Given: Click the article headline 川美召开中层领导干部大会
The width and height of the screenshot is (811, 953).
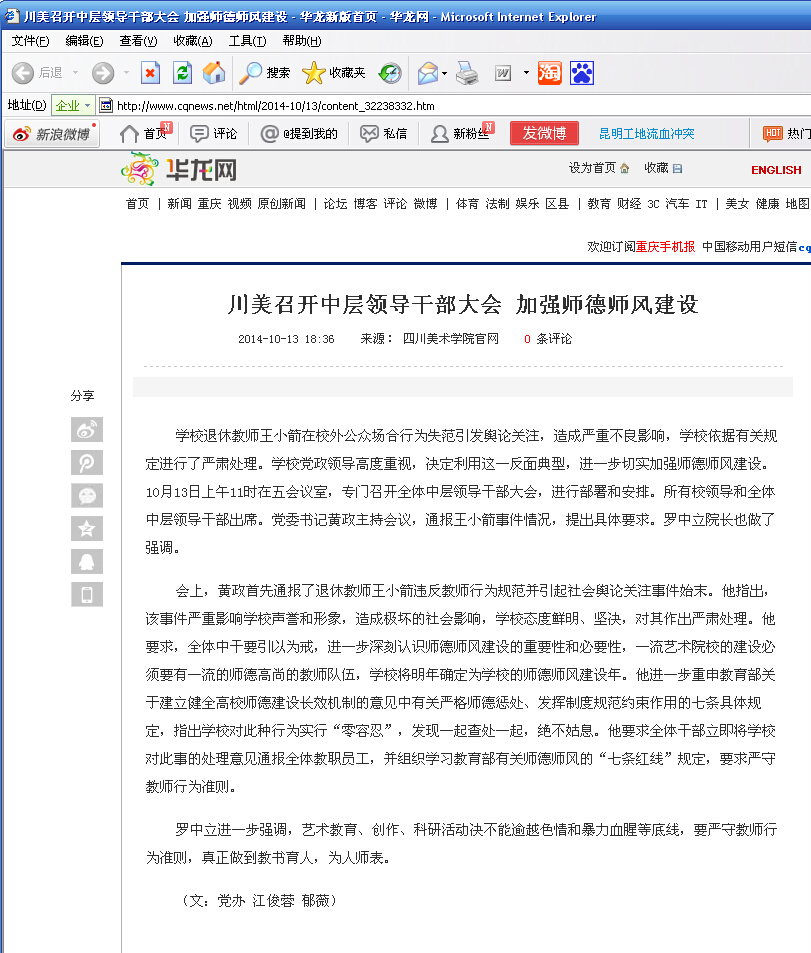Looking at the screenshot, I should pyautogui.click(x=364, y=304).
